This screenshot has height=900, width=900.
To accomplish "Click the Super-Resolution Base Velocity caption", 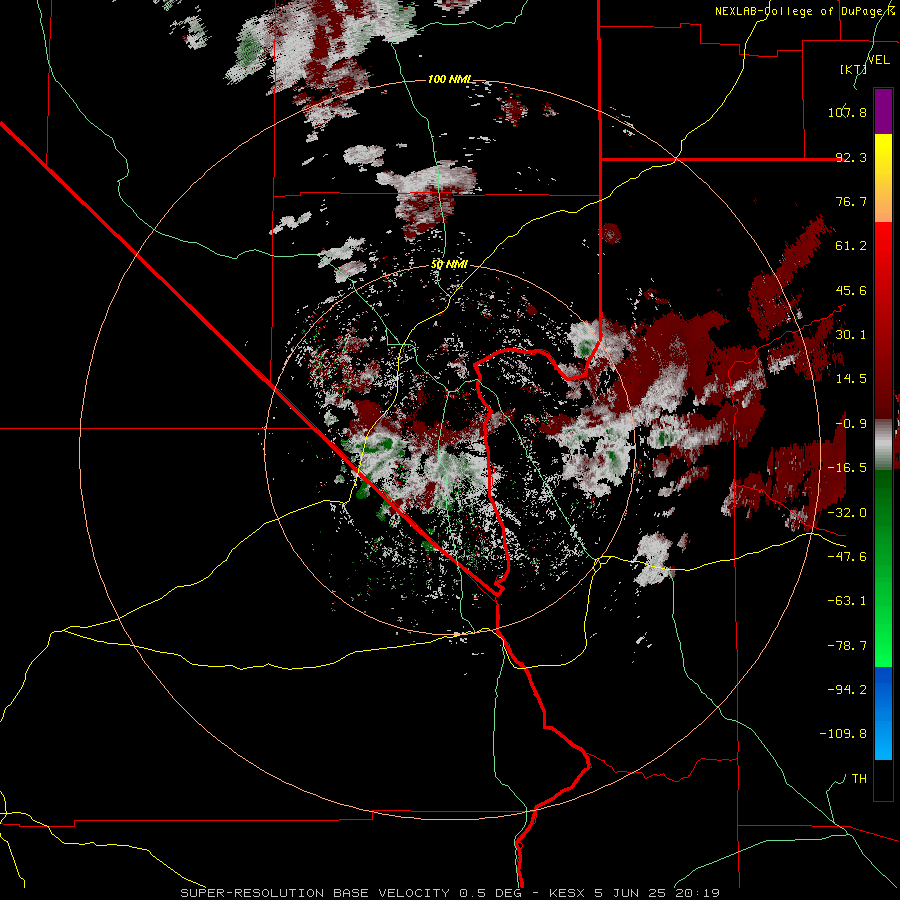I will pos(450,893).
